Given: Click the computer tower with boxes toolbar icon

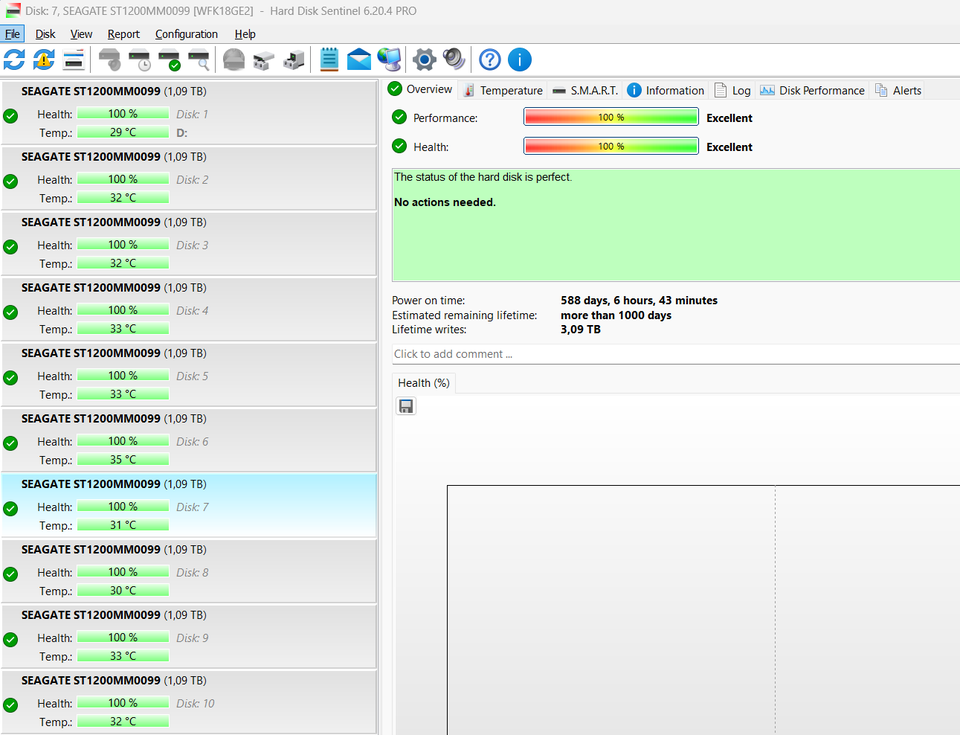Looking at the screenshot, I should click(294, 60).
